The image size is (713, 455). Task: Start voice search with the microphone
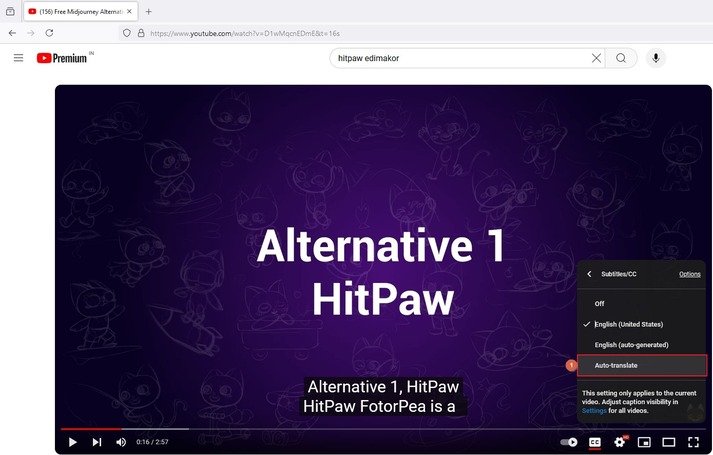point(656,58)
